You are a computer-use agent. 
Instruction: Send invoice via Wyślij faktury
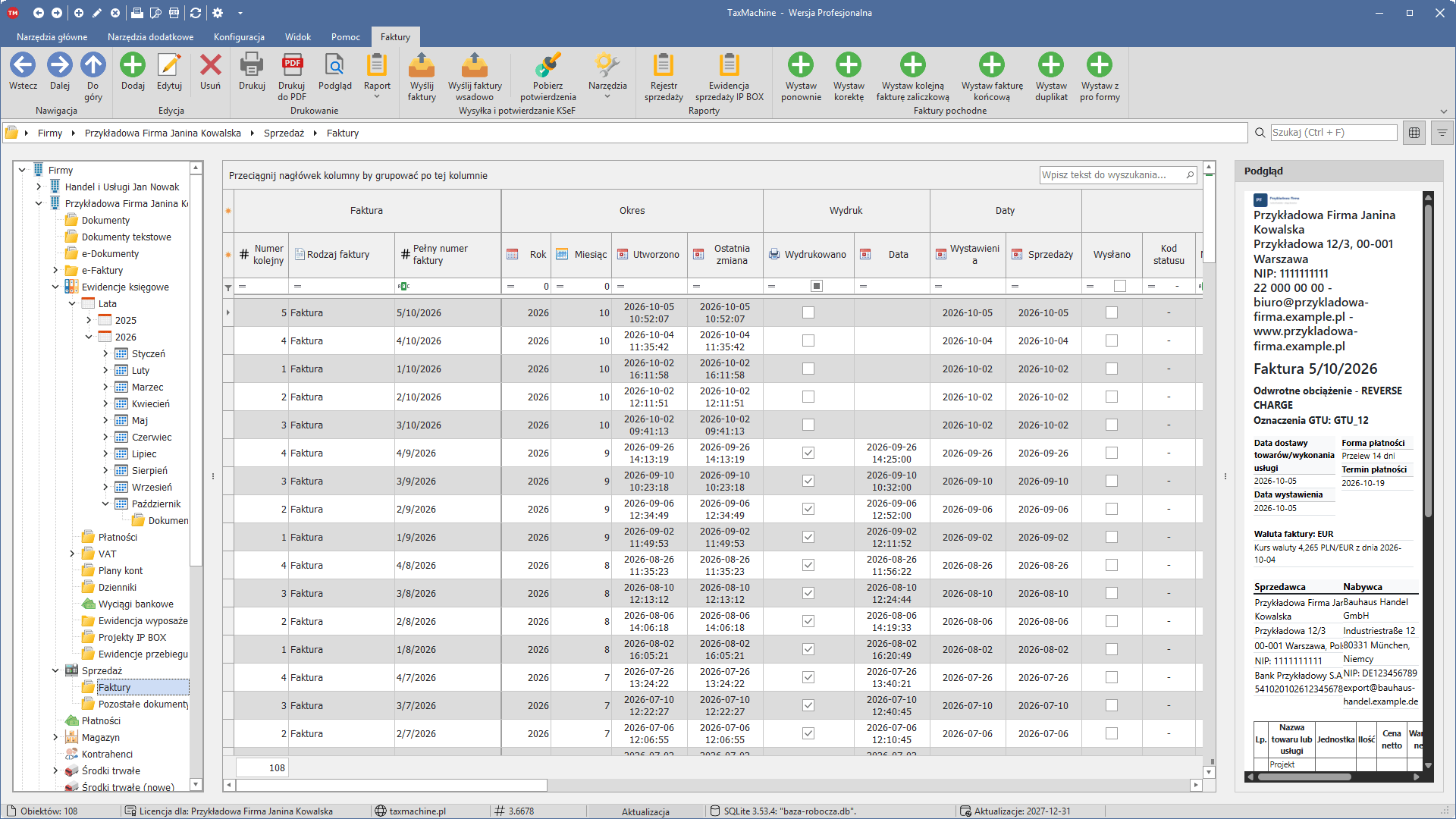(422, 65)
